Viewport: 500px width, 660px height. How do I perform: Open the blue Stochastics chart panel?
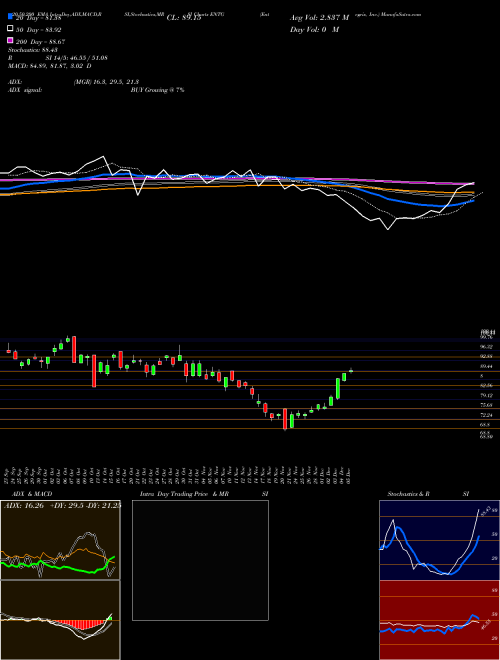(439, 540)
